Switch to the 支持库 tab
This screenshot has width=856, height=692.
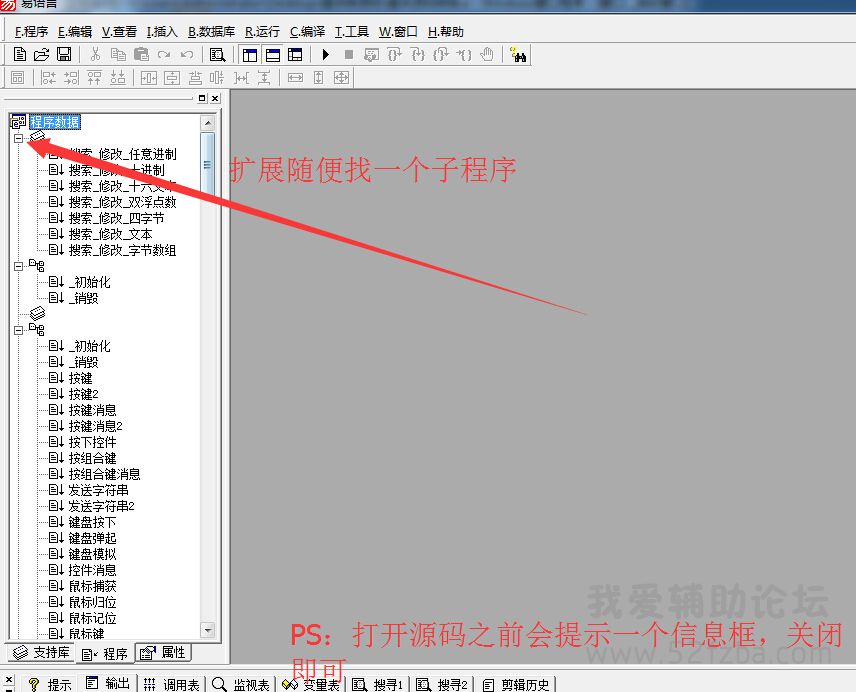[41, 653]
